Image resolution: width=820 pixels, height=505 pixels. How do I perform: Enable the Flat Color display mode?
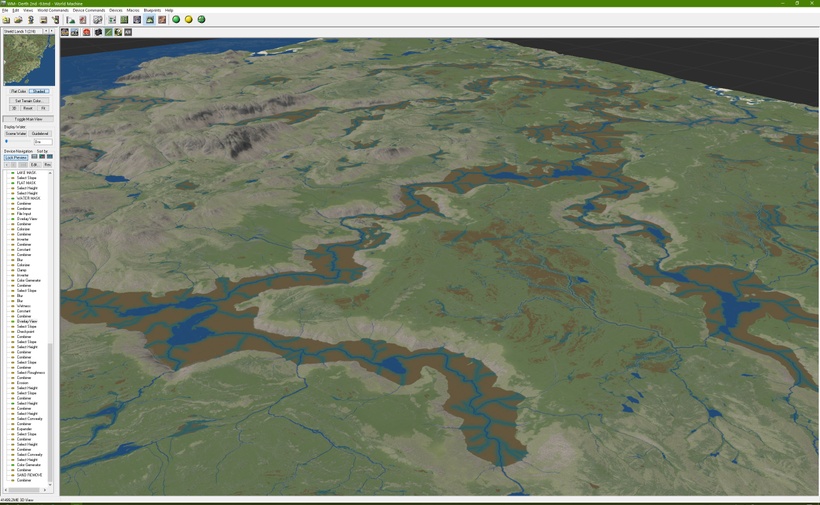pos(18,91)
